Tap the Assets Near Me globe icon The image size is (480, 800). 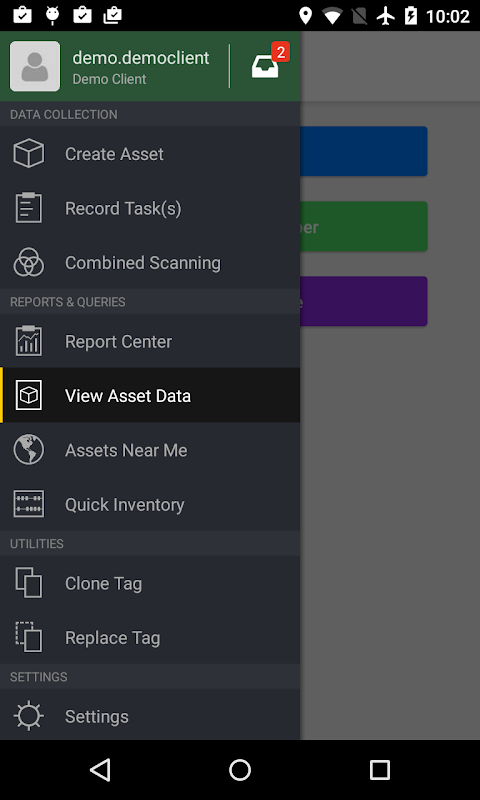coord(29,449)
